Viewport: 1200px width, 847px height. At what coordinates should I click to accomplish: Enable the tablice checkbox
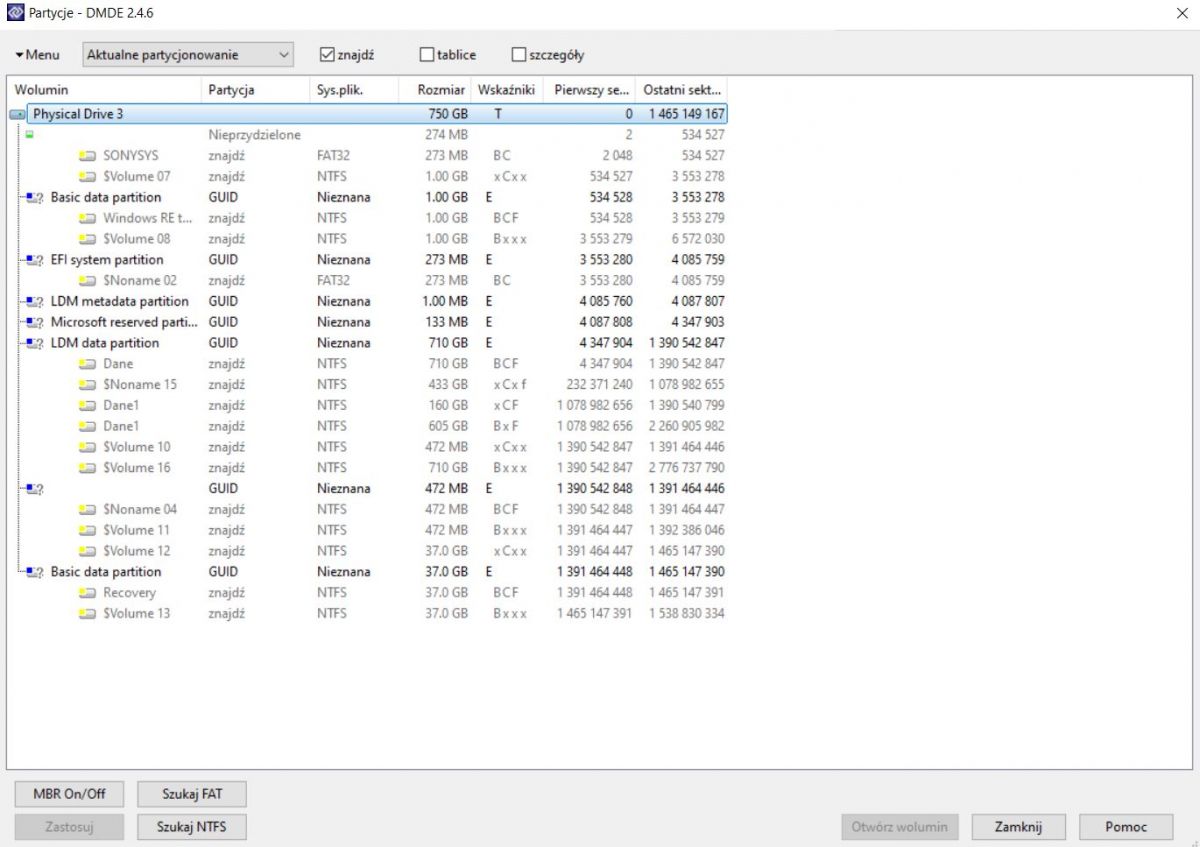click(427, 55)
